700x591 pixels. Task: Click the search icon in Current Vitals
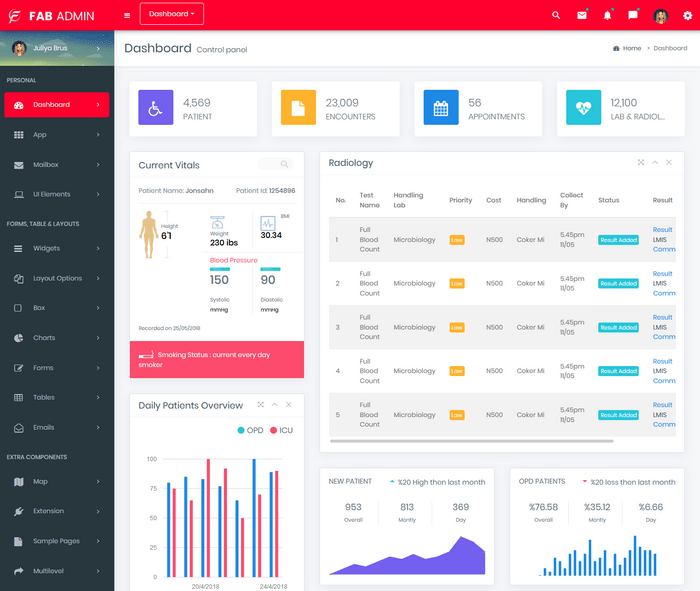(284, 164)
